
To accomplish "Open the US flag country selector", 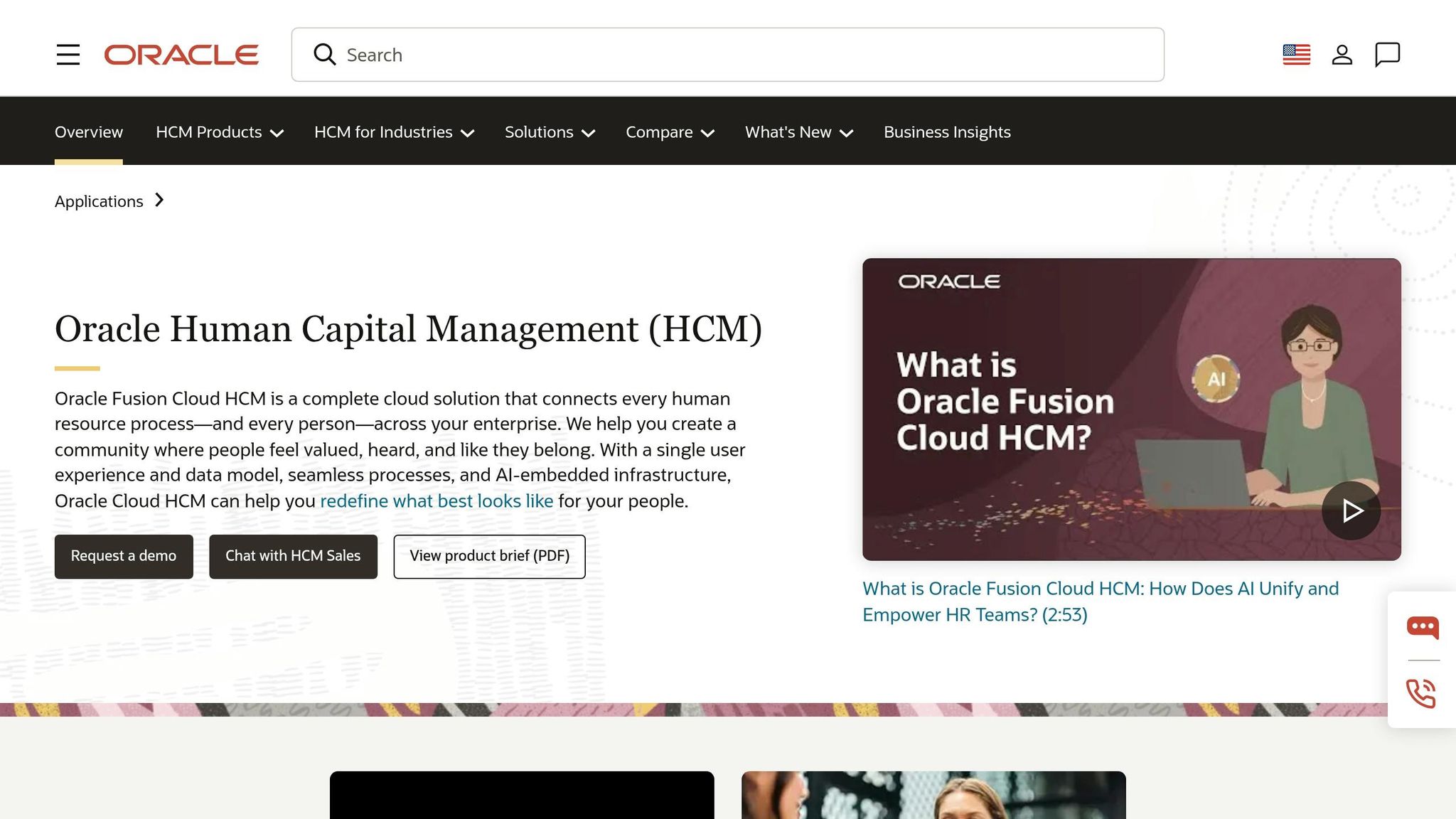I will 1296,55.
